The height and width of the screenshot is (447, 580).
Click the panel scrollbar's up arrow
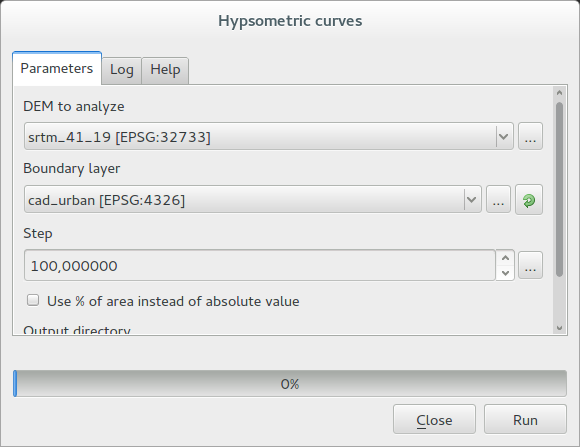click(559, 93)
